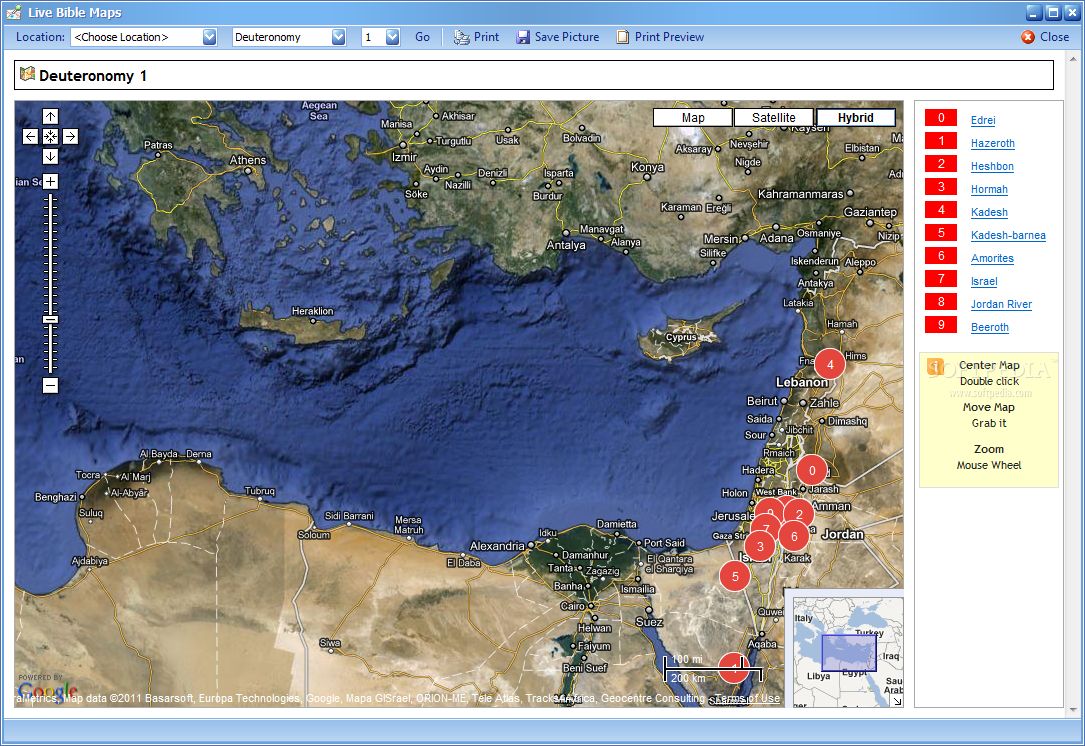Click red number box 1 in legend
This screenshot has width=1085, height=746.
click(x=941, y=141)
